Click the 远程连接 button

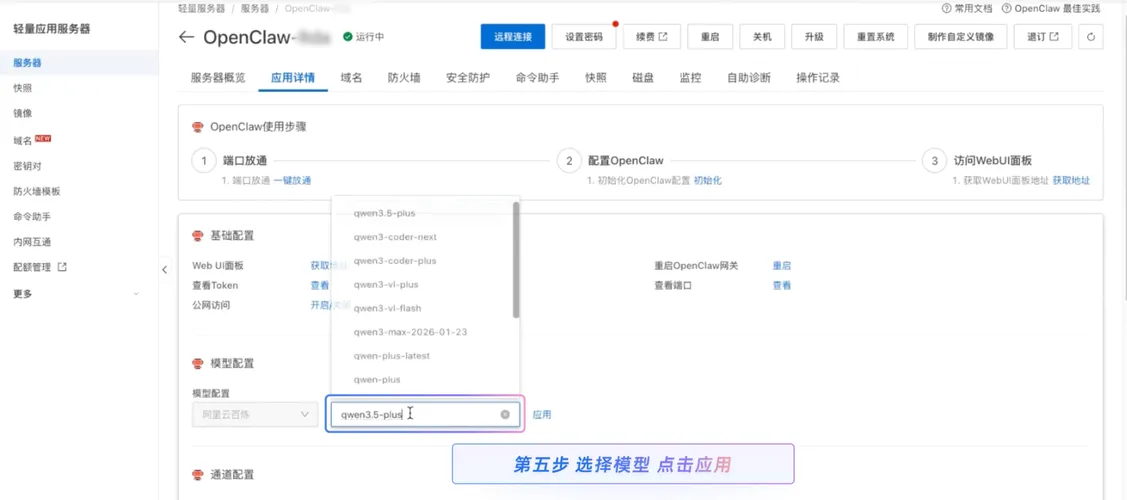513,37
